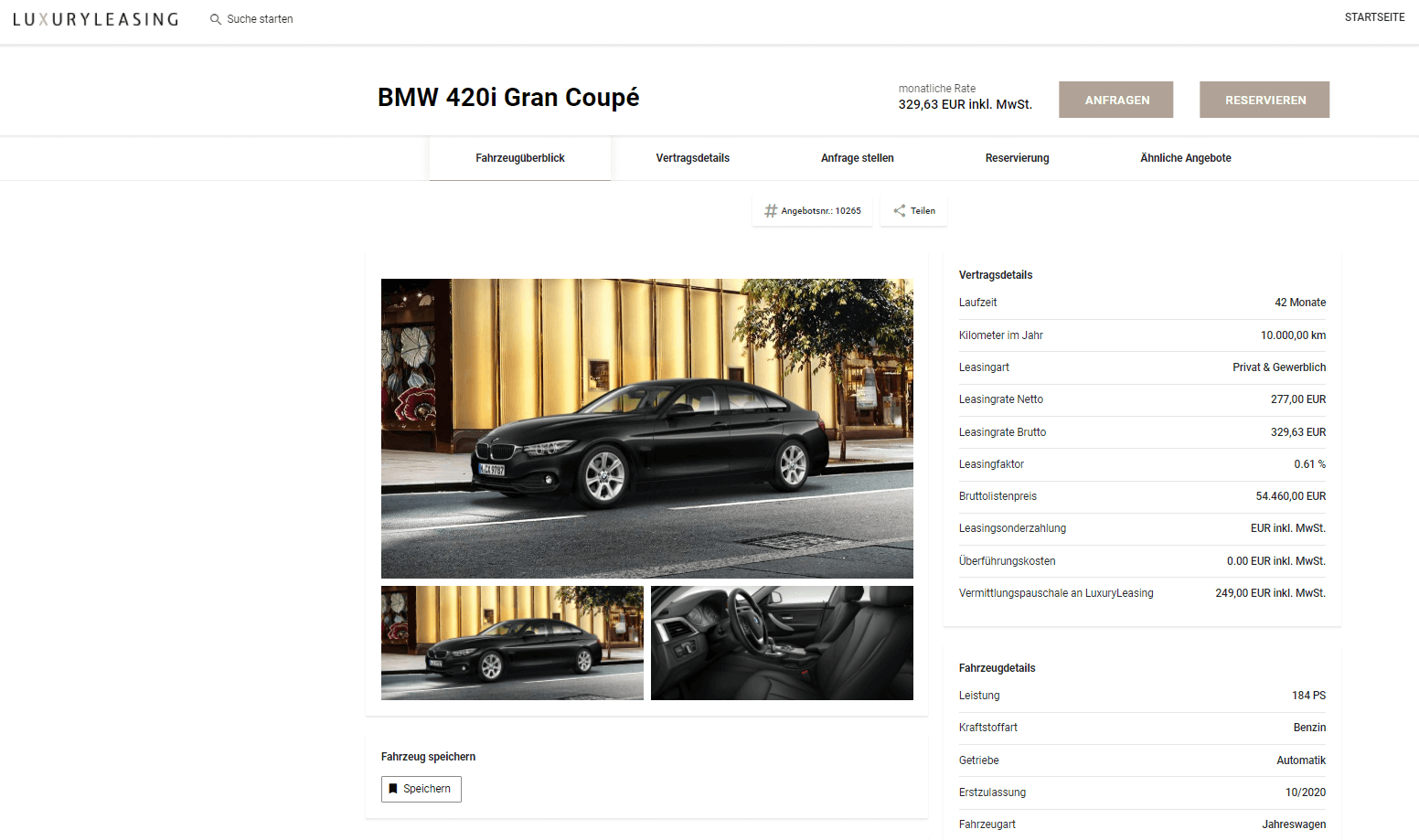1419x840 pixels.
Task: Go to STARTSEITE in the header
Action: point(1374,17)
